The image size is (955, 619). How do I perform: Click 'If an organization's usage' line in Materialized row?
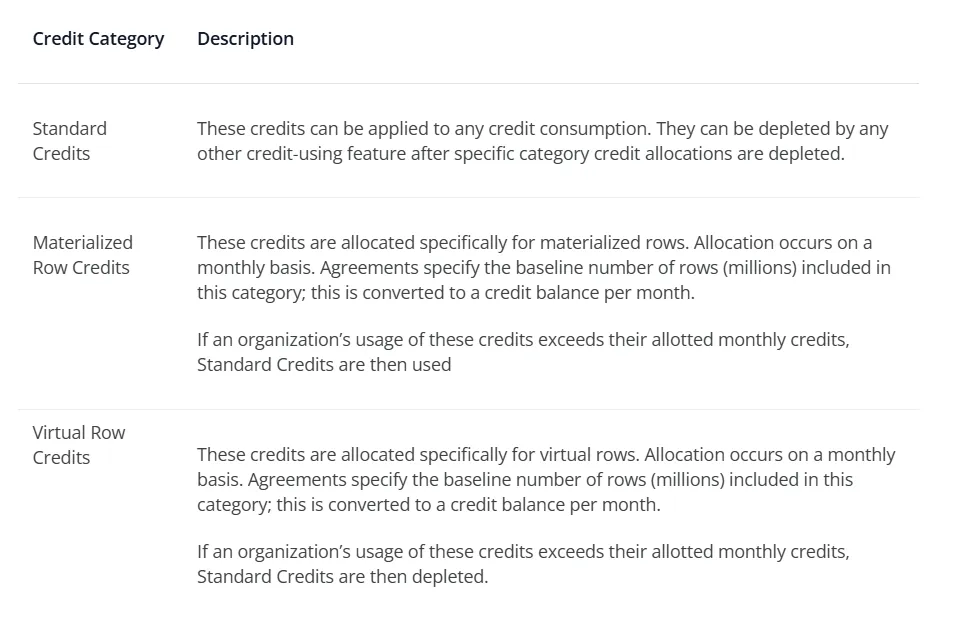[523, 339]
